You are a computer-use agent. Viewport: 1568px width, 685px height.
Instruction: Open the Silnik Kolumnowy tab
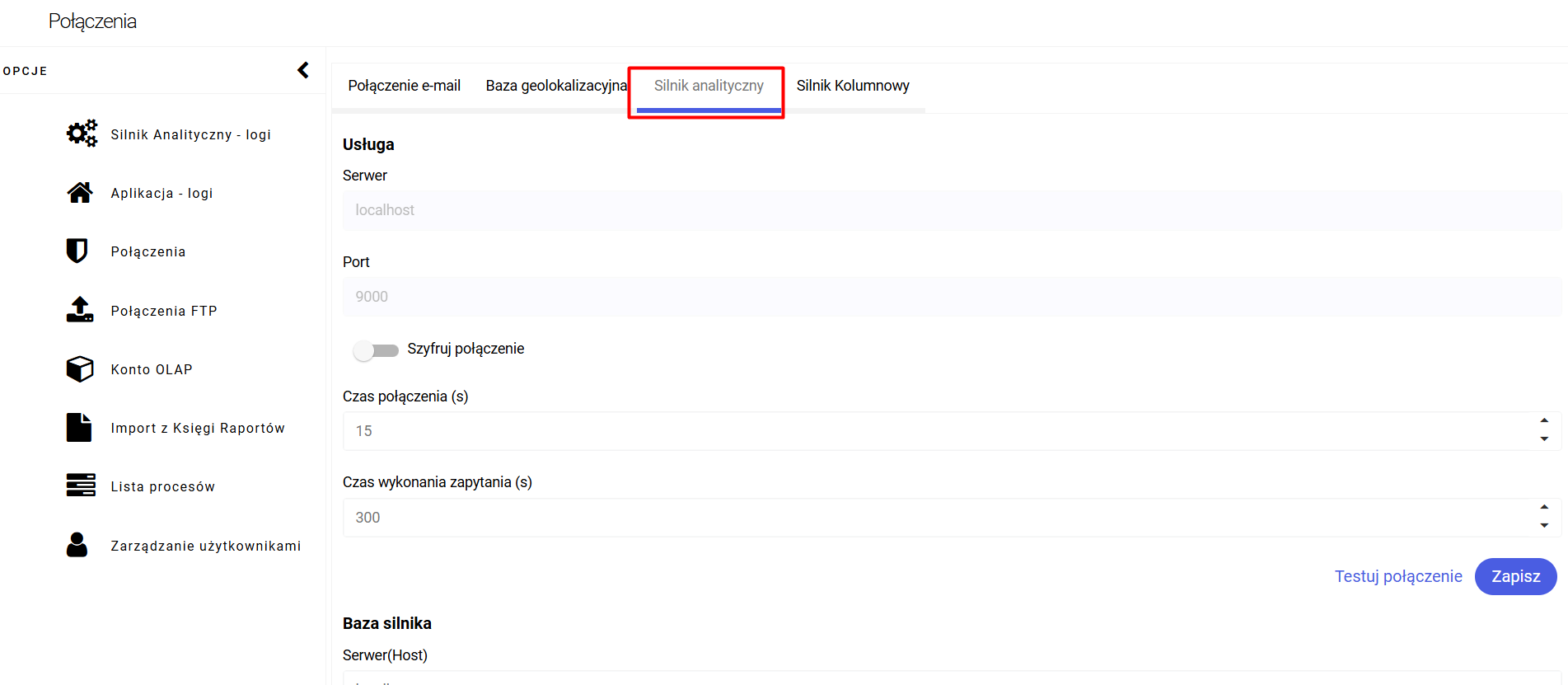coord(853,86)
